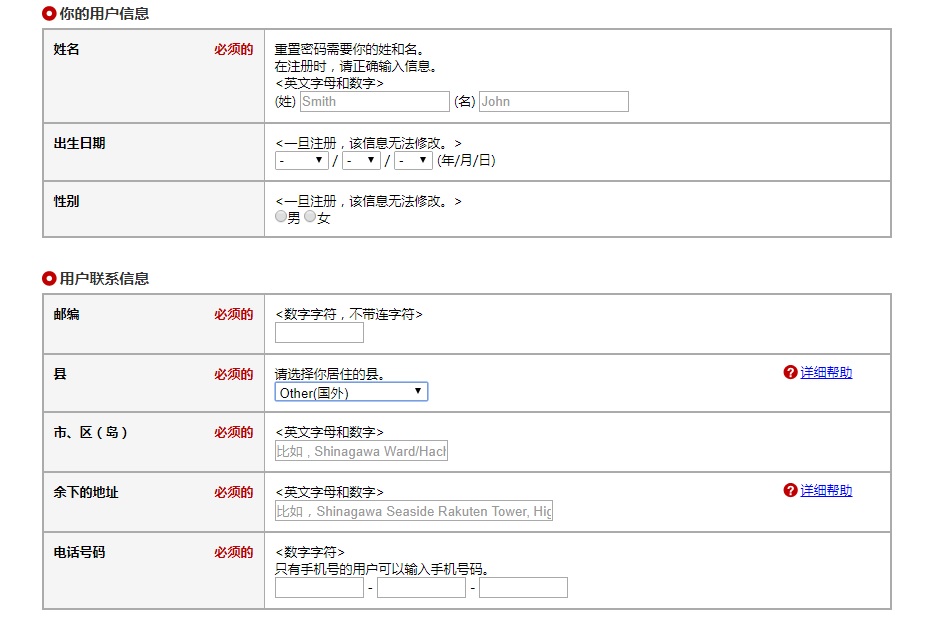The height and width of the screenshot is (631, 941).
Task: Open the birth month dropdown
Action: [x=361, y=160]
